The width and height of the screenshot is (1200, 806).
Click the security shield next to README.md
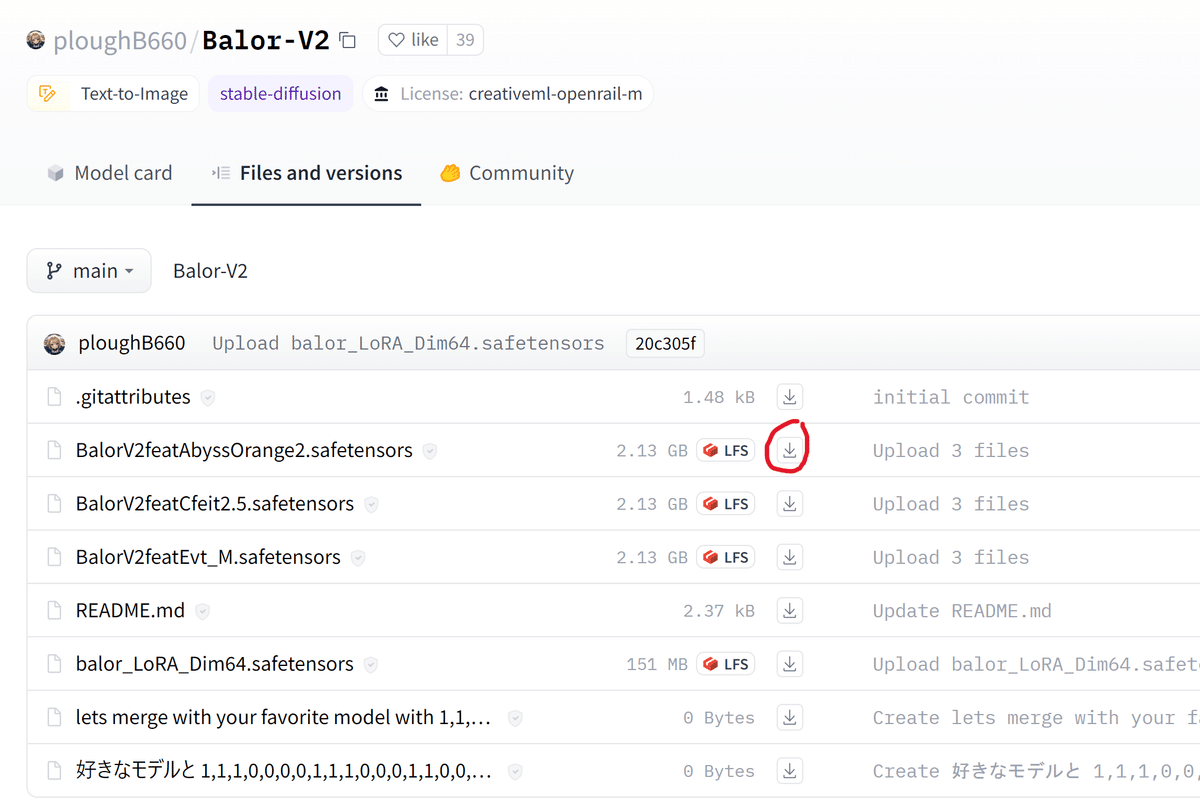click(202, 611)
